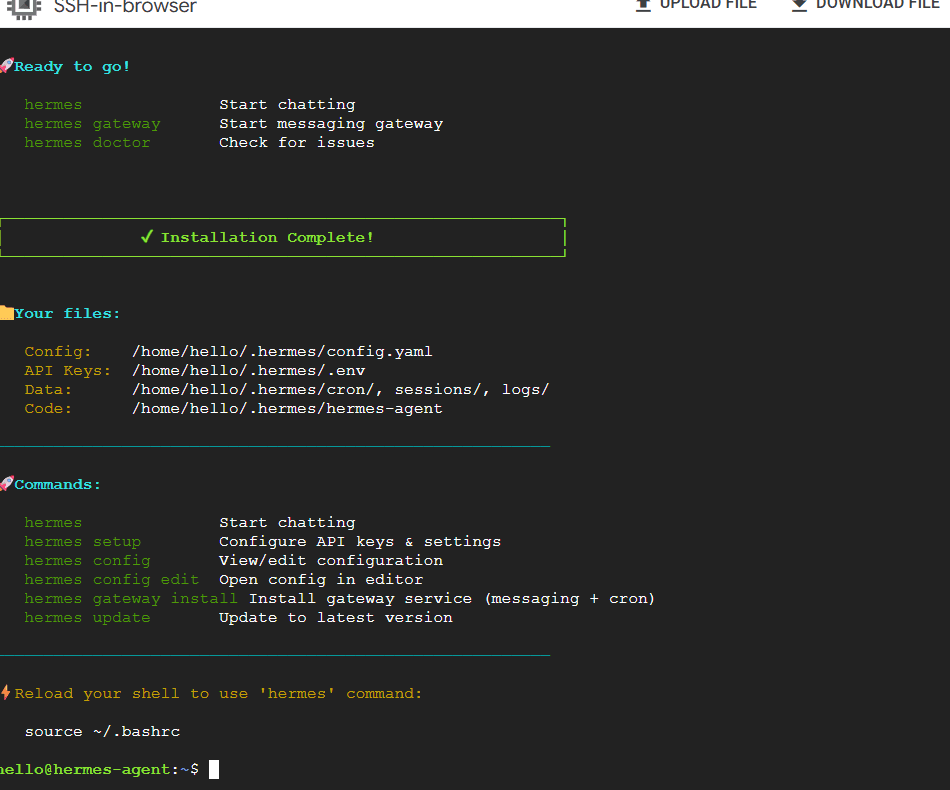Click the '/home/hello/.hermes/.env' path
This screenshot has width=950, height=790.
coord(249,370)
